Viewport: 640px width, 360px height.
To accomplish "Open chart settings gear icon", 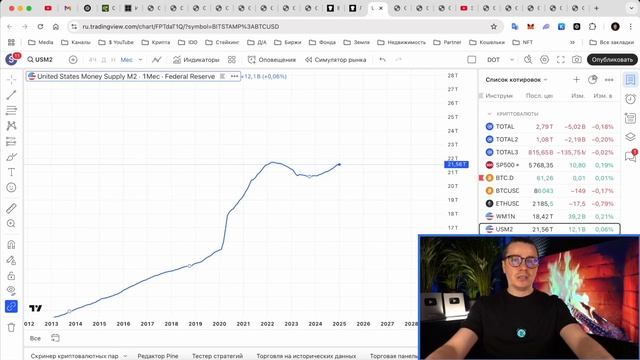I will 544,60.
